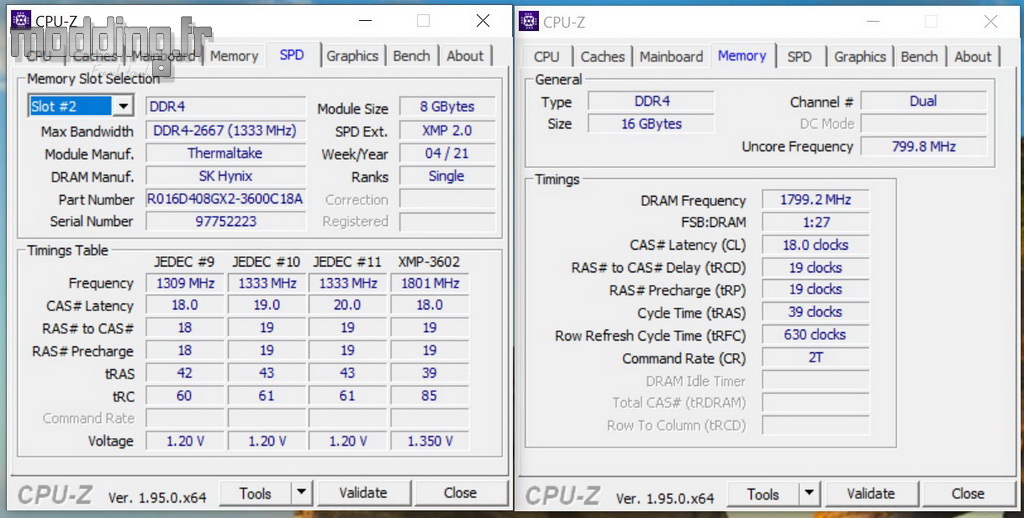Viewport: 1024px width, 518px height.
Task: Click the Type field DDR4 in the Memory tab
Action: (x=651, y=101)
